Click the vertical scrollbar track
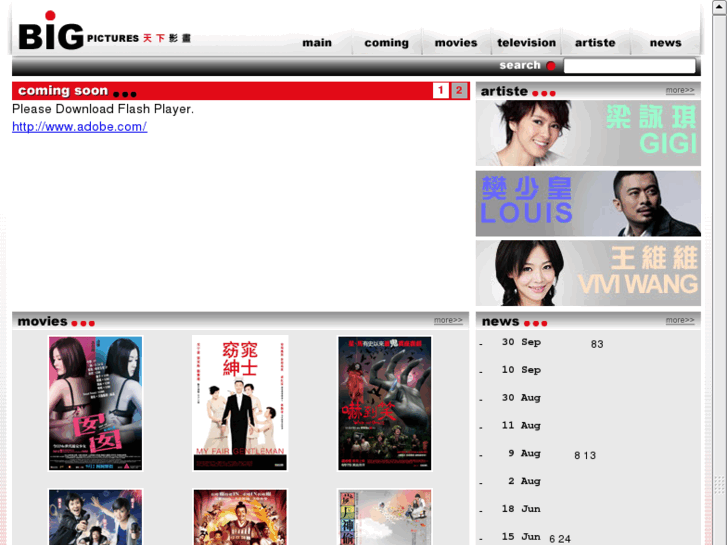This screenshot has width=727, height=545. [x=720, y=278]
